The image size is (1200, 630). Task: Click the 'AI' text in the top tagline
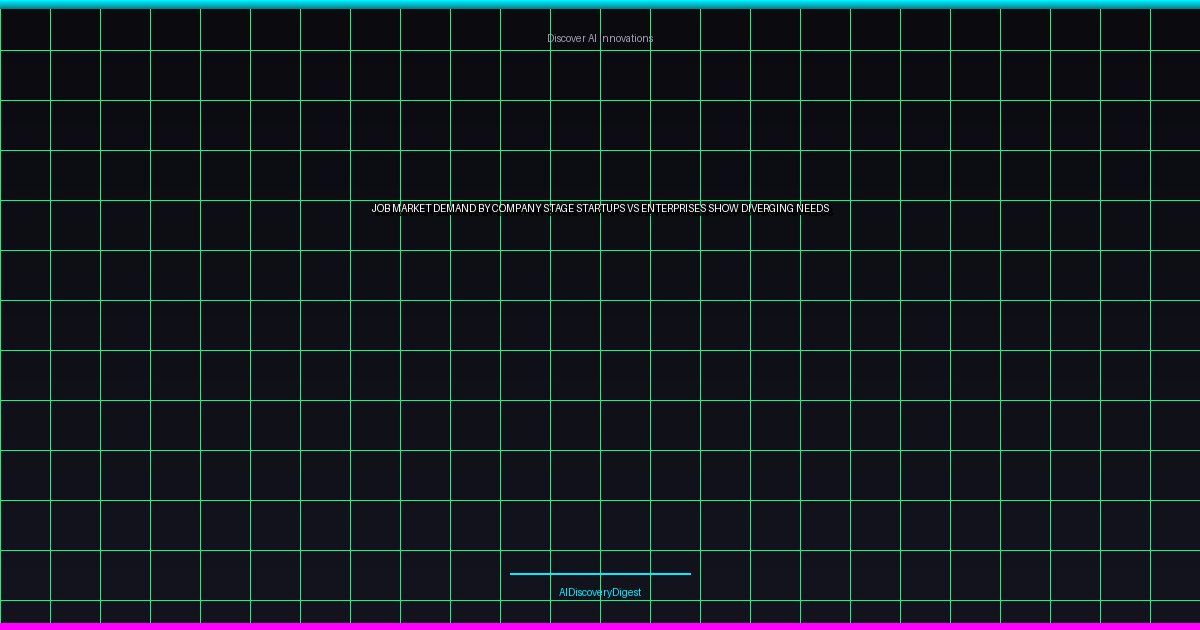pyautogui.click(x=592, y=38)
